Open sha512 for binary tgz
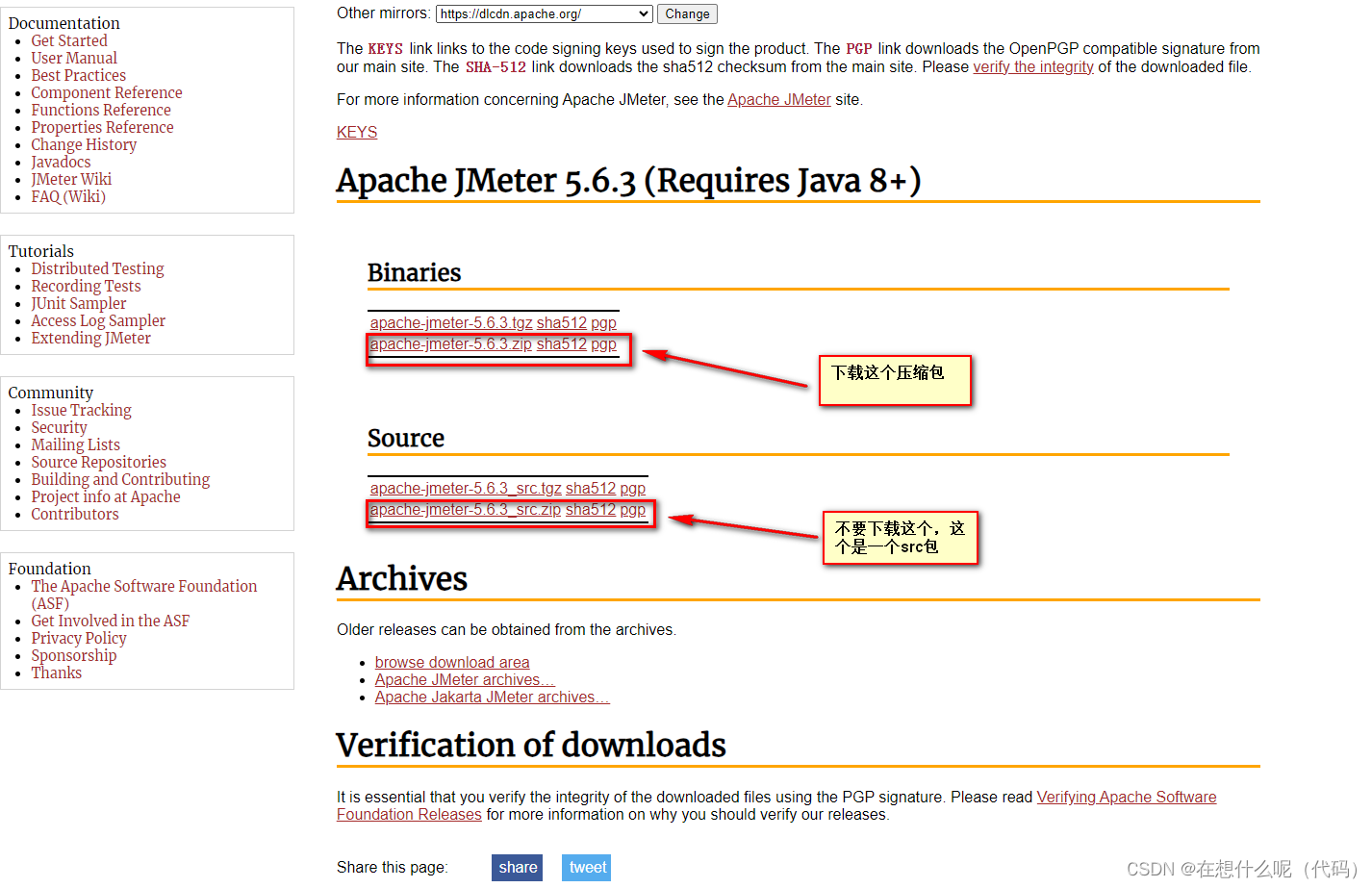Image resolution: width=1372 pixels, height=888 pixels. click(562, 323)
